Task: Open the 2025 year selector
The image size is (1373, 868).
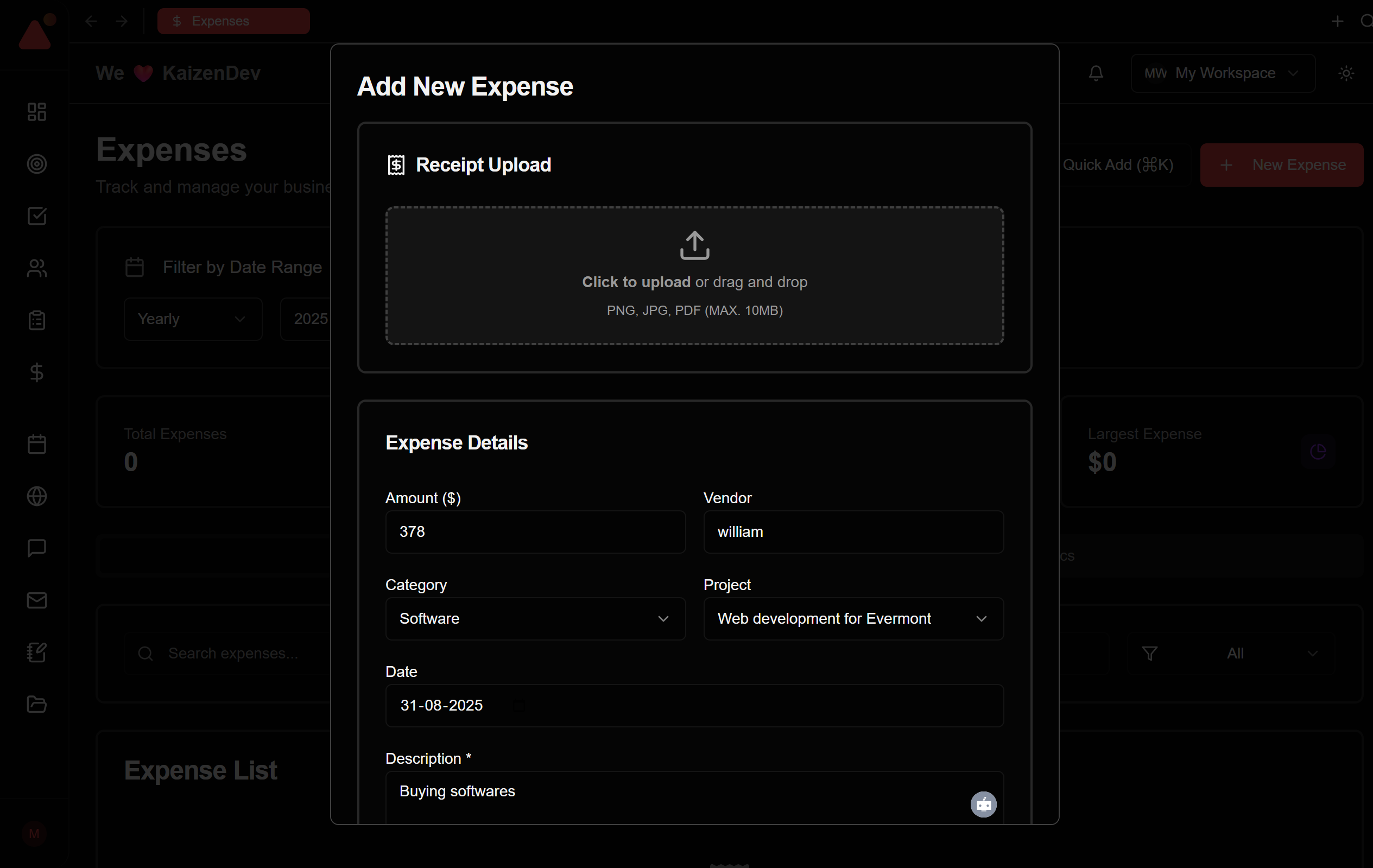Action: [x=306, y=319]
